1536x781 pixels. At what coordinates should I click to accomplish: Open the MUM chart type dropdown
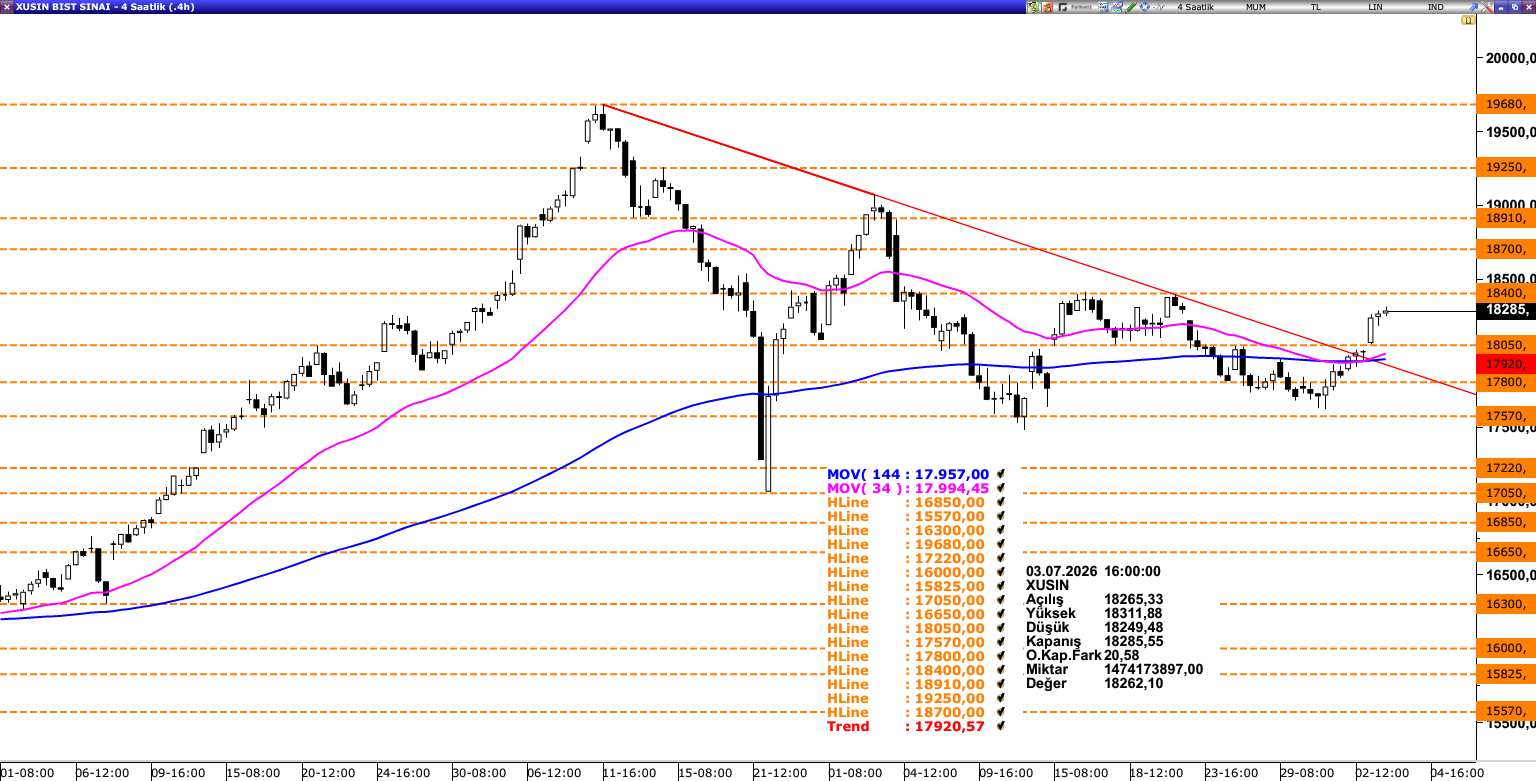click(1254, 7)
